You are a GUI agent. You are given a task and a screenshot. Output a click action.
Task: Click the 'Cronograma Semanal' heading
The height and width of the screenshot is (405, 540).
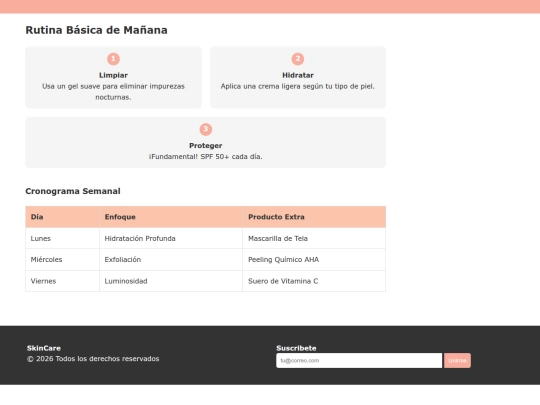click(x=73, y=191)
